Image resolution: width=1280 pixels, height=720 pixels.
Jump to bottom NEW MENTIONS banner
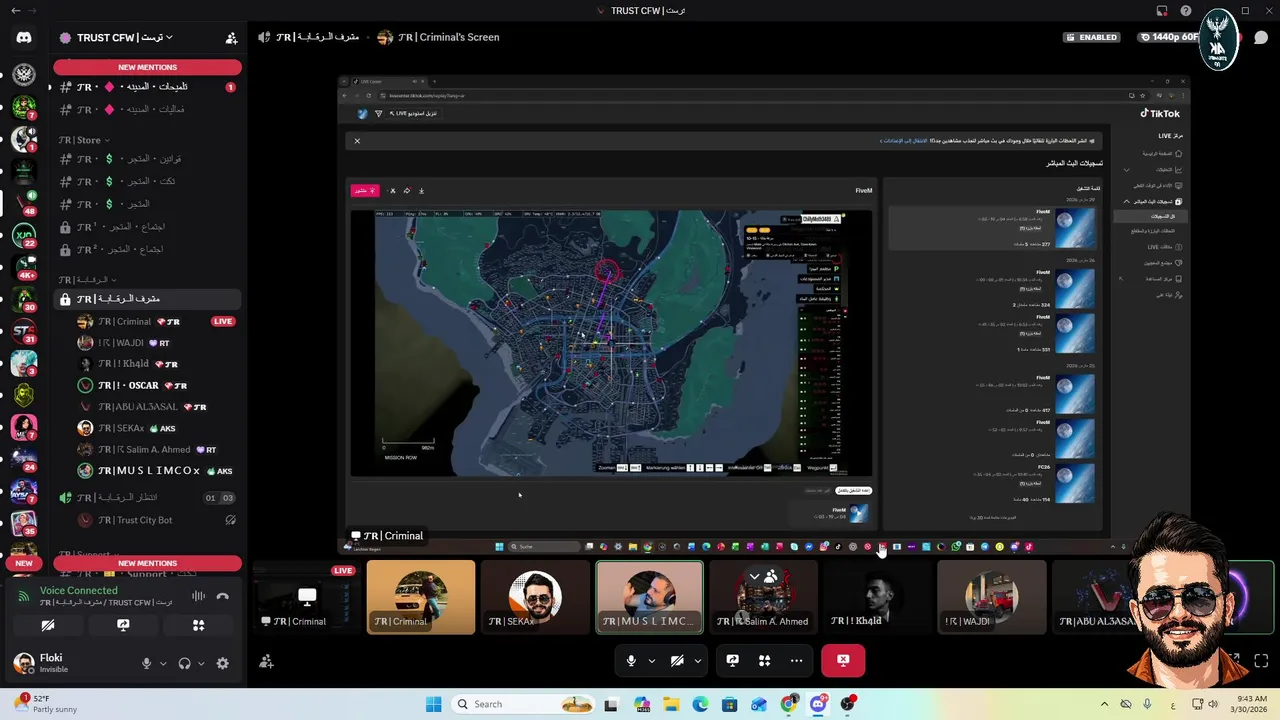click(x=147, y=563)
